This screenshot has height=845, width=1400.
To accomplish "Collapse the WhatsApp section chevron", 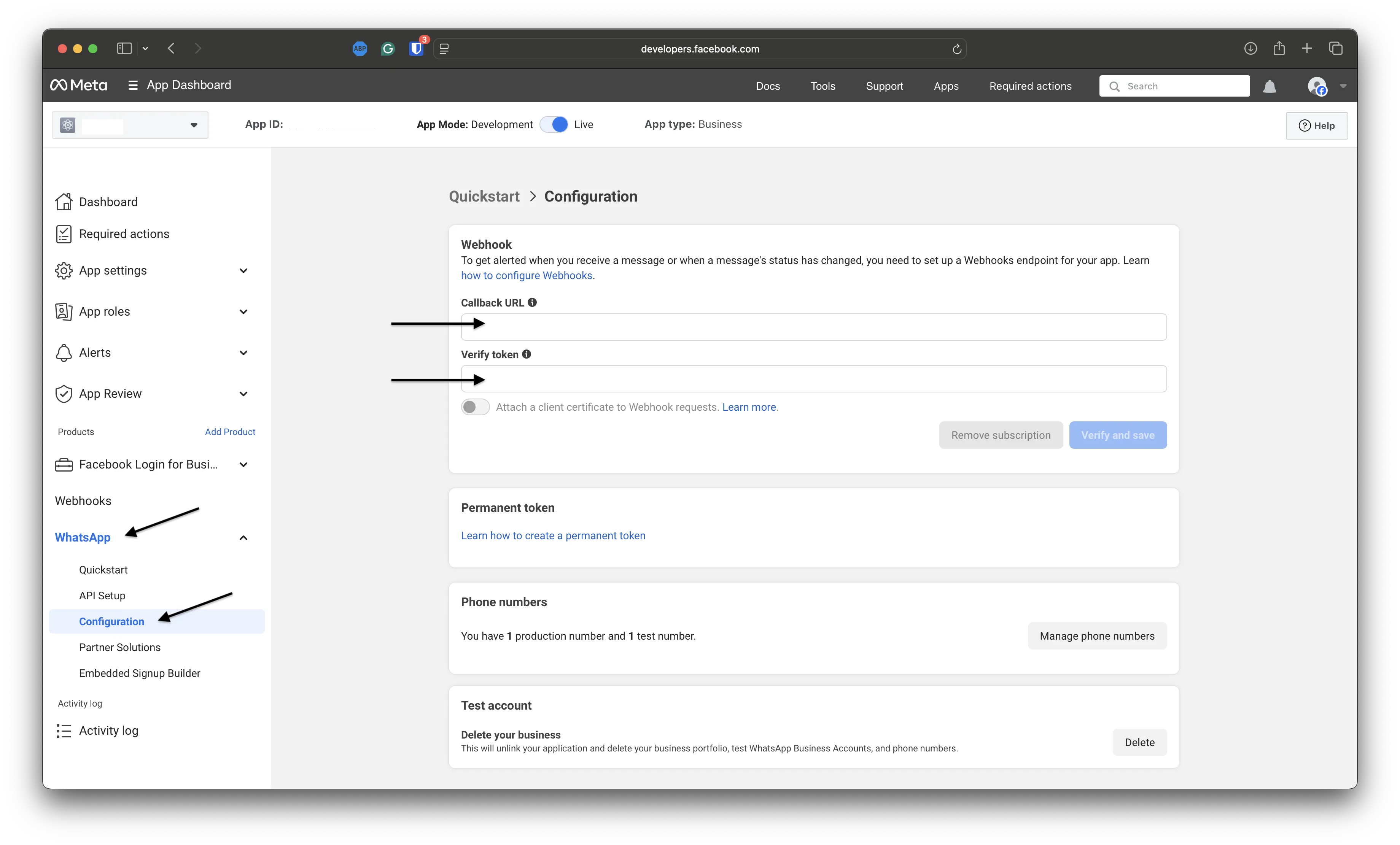I will tap(244, 538).
